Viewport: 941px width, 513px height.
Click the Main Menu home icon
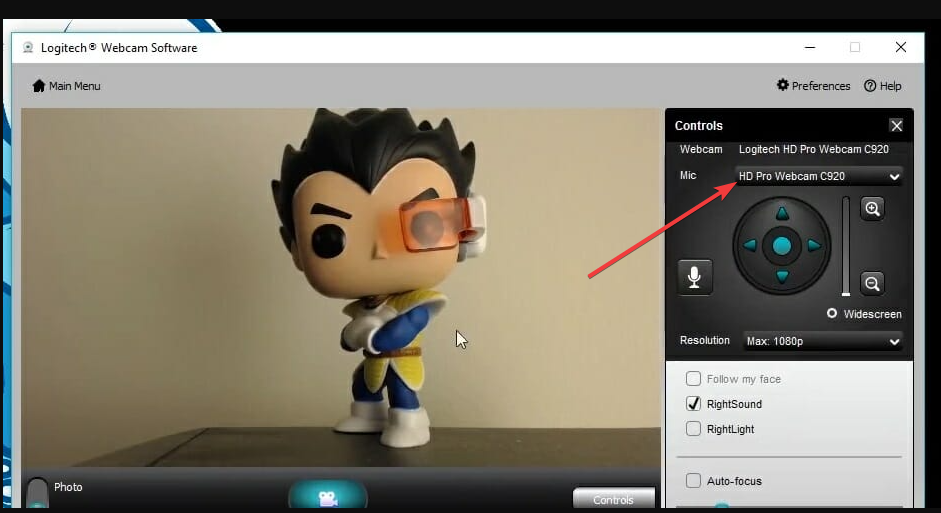[39, 86]
